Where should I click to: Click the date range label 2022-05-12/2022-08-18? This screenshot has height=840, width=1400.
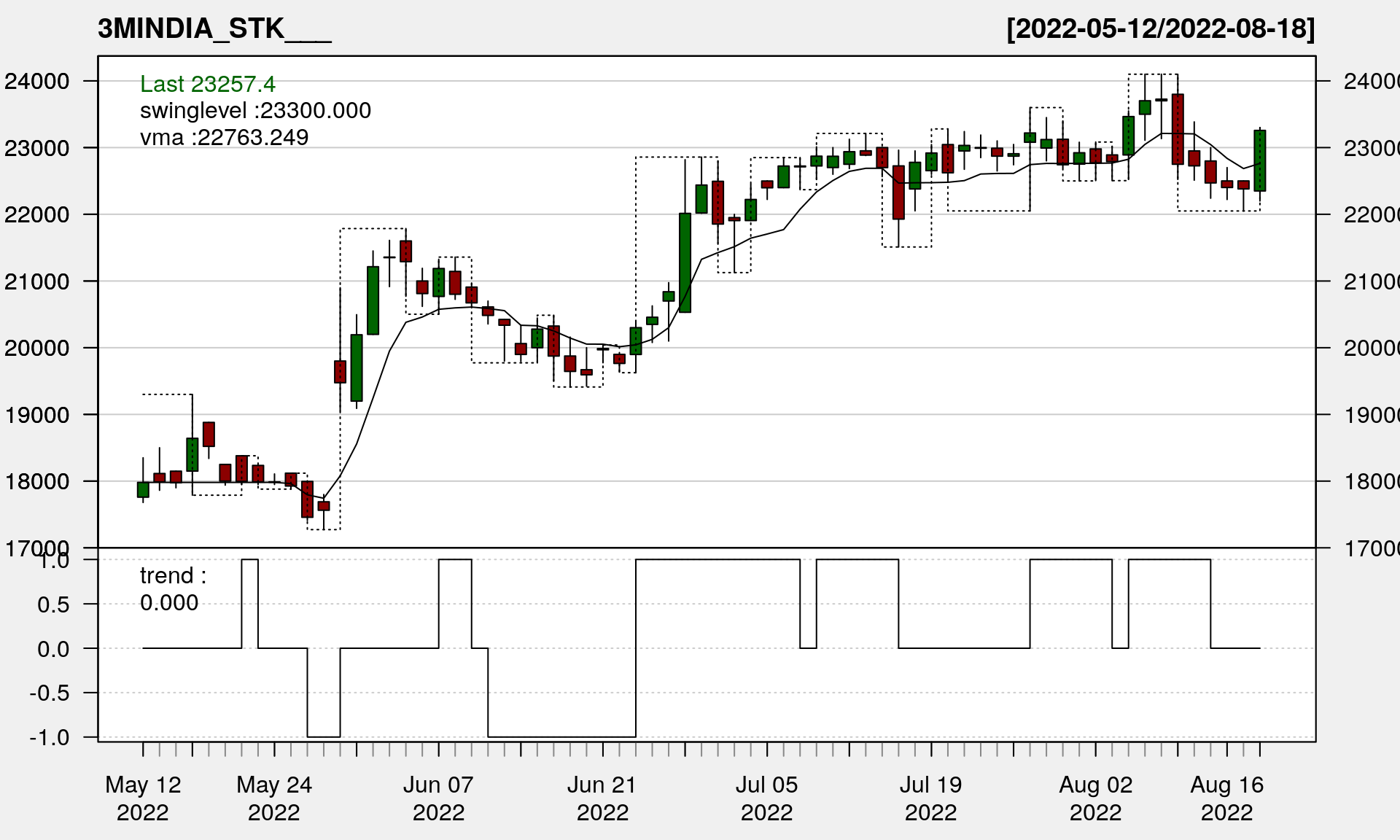tap(1160, 29)
